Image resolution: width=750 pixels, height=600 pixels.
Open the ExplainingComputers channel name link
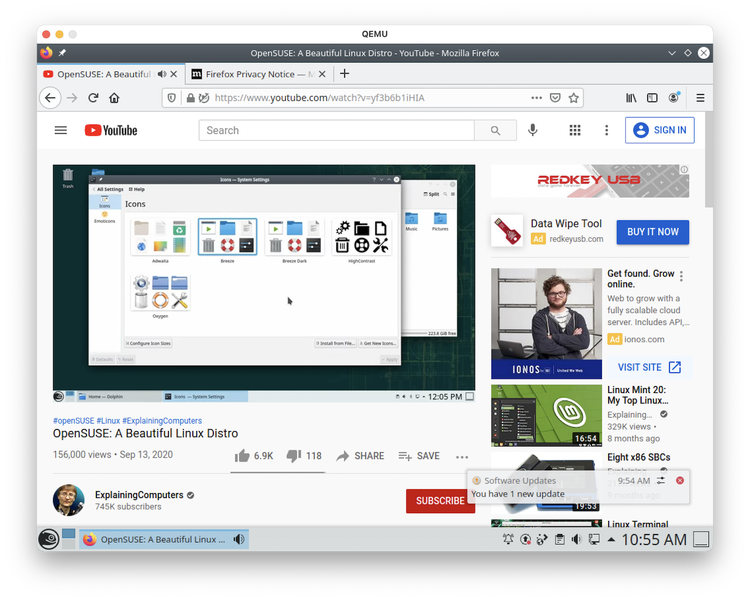[139, 495]
